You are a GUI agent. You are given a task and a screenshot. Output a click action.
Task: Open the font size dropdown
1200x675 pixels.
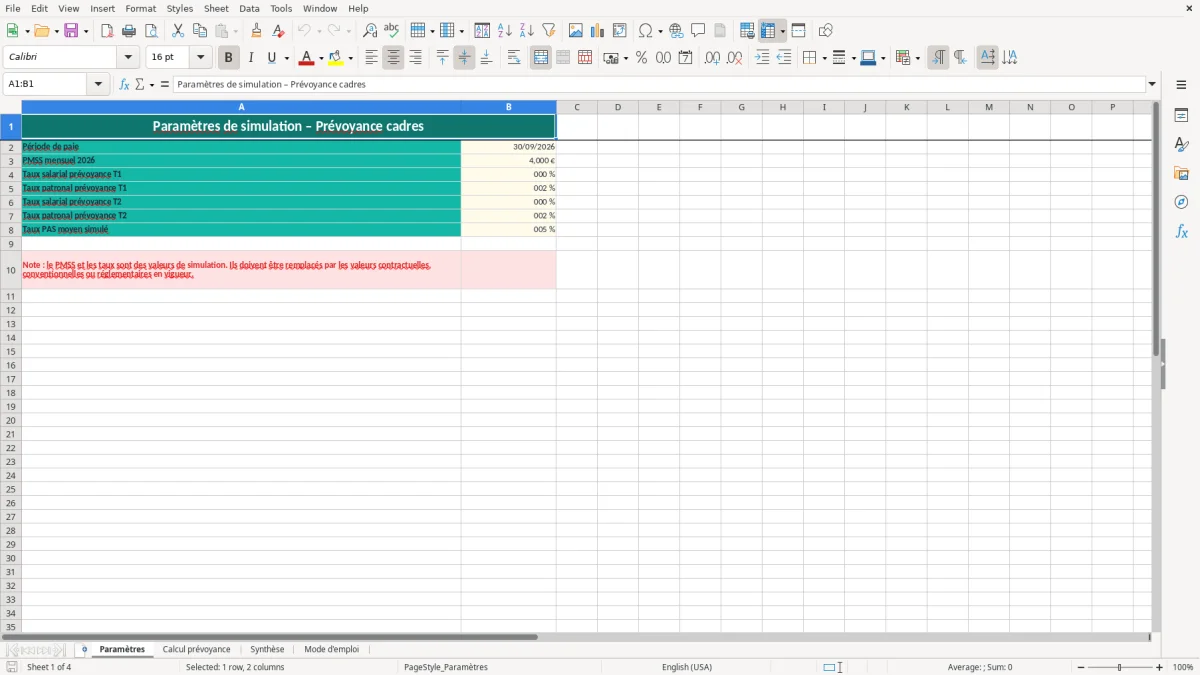pos(200,58)
